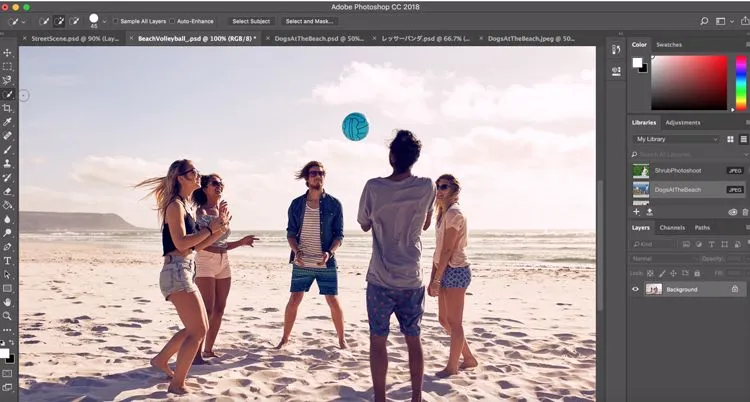Hide the Background layer with eye icon
The image size is (750, 402).
pyautogui.click(x=635, y=289)
